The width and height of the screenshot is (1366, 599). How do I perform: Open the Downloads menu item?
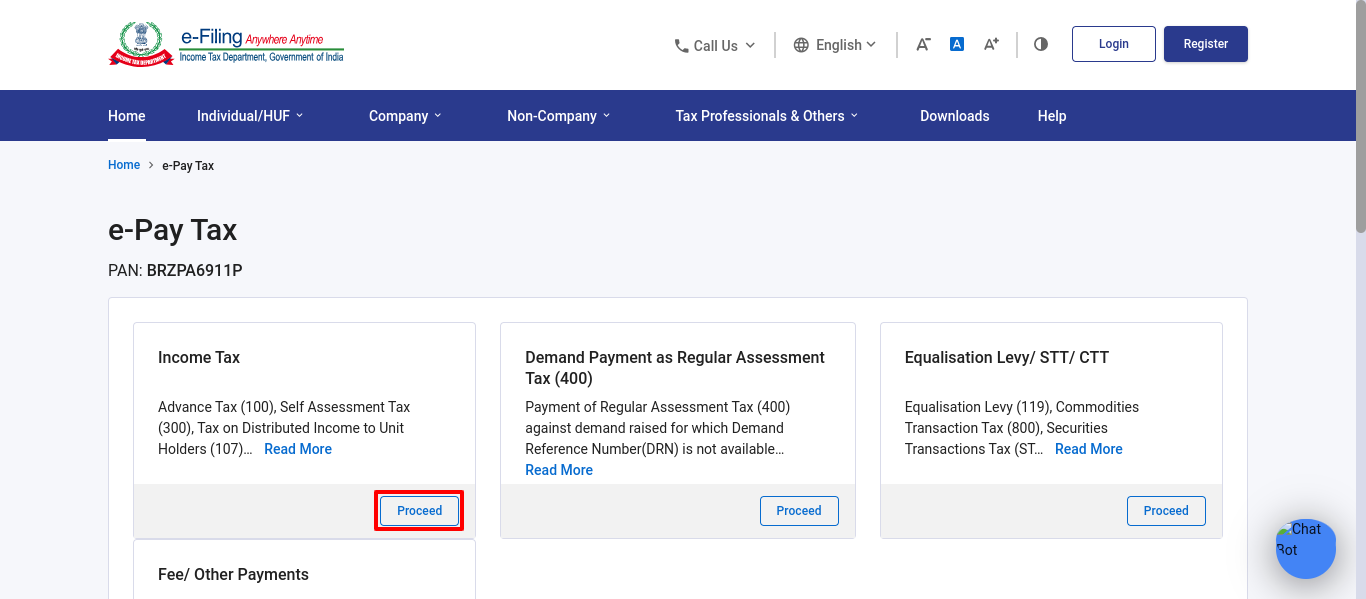(955, 116)
